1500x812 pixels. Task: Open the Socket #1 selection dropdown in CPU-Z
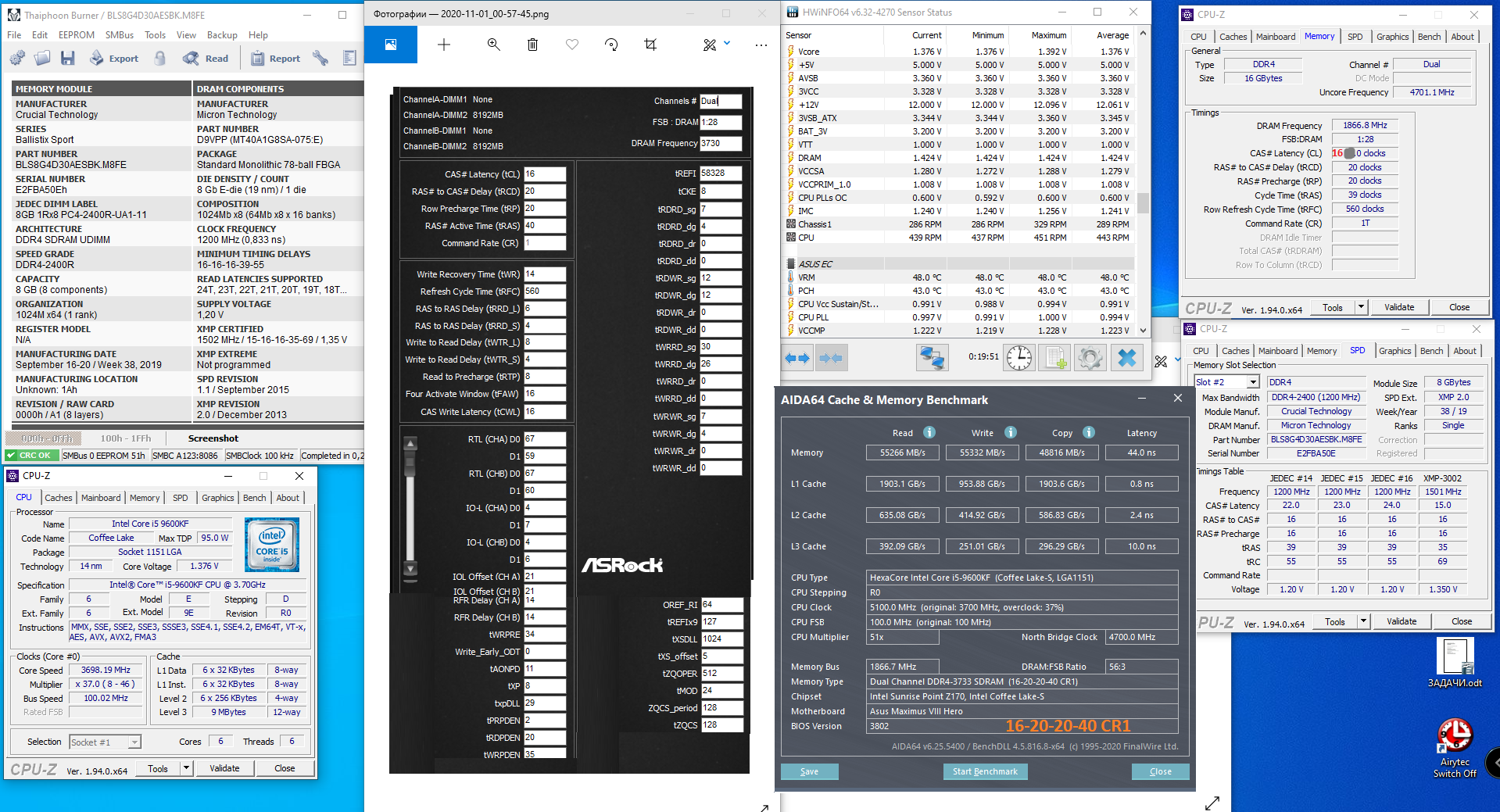[x=134, y=742]
